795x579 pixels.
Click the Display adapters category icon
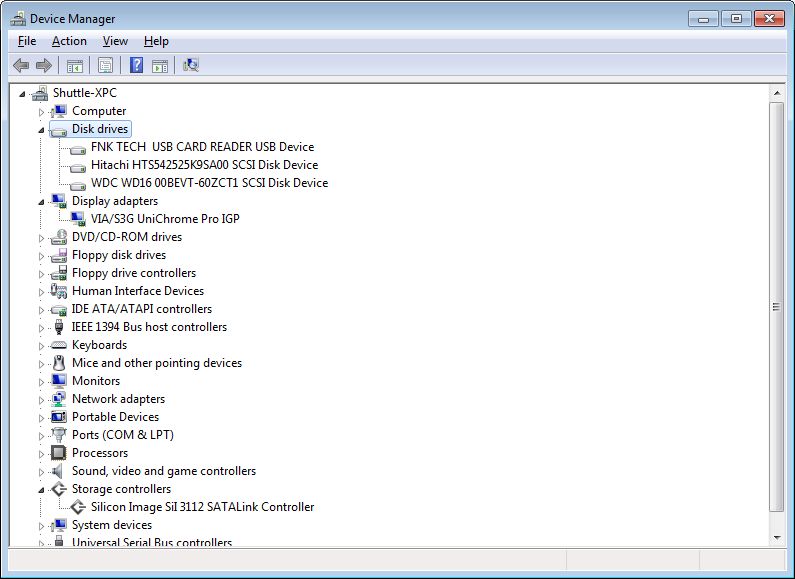click(x=59, y=201)
